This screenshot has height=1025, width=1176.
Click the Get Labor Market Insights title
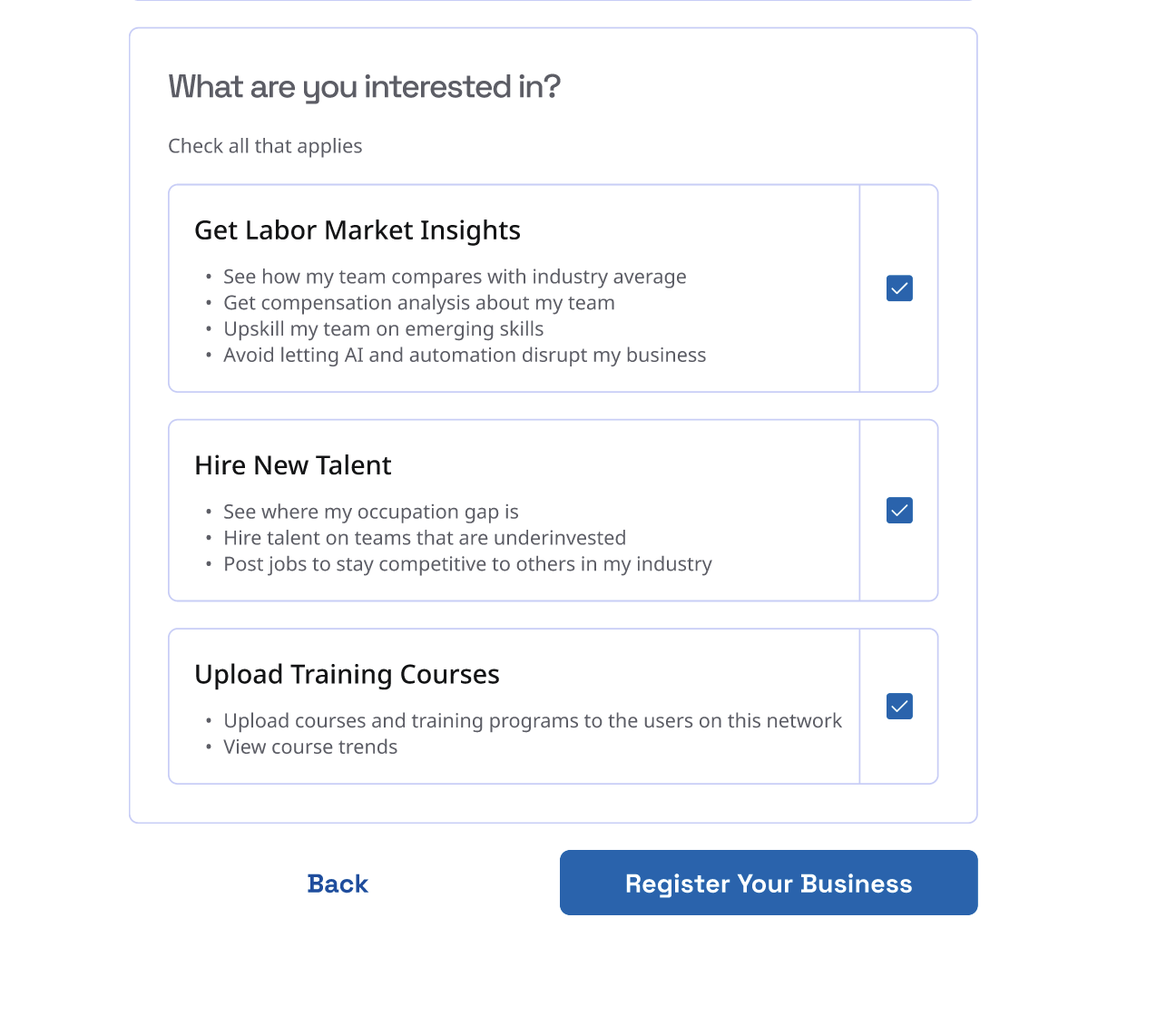pyautogui.click(x=358, y=230)
